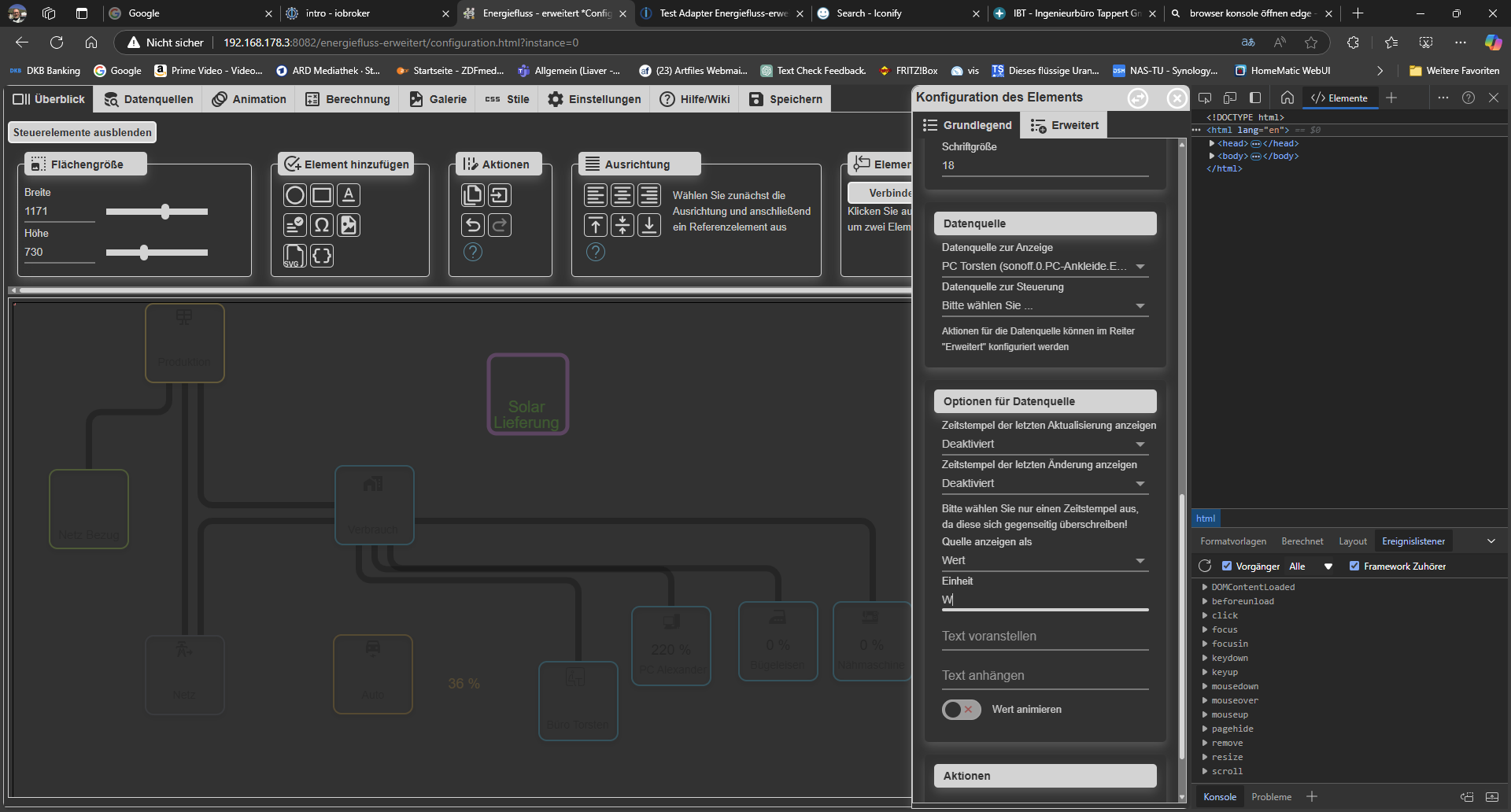Add a rectangle element

point(322,195)
